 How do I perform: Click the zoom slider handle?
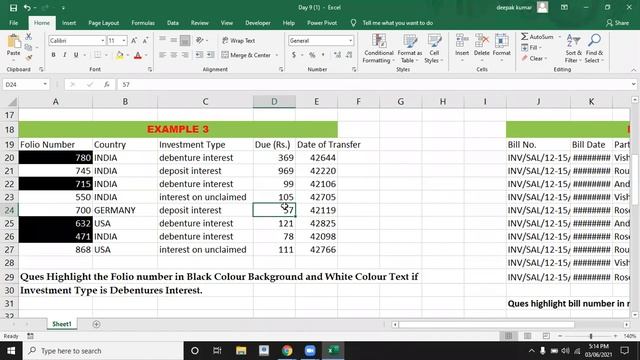click(591, 336)
